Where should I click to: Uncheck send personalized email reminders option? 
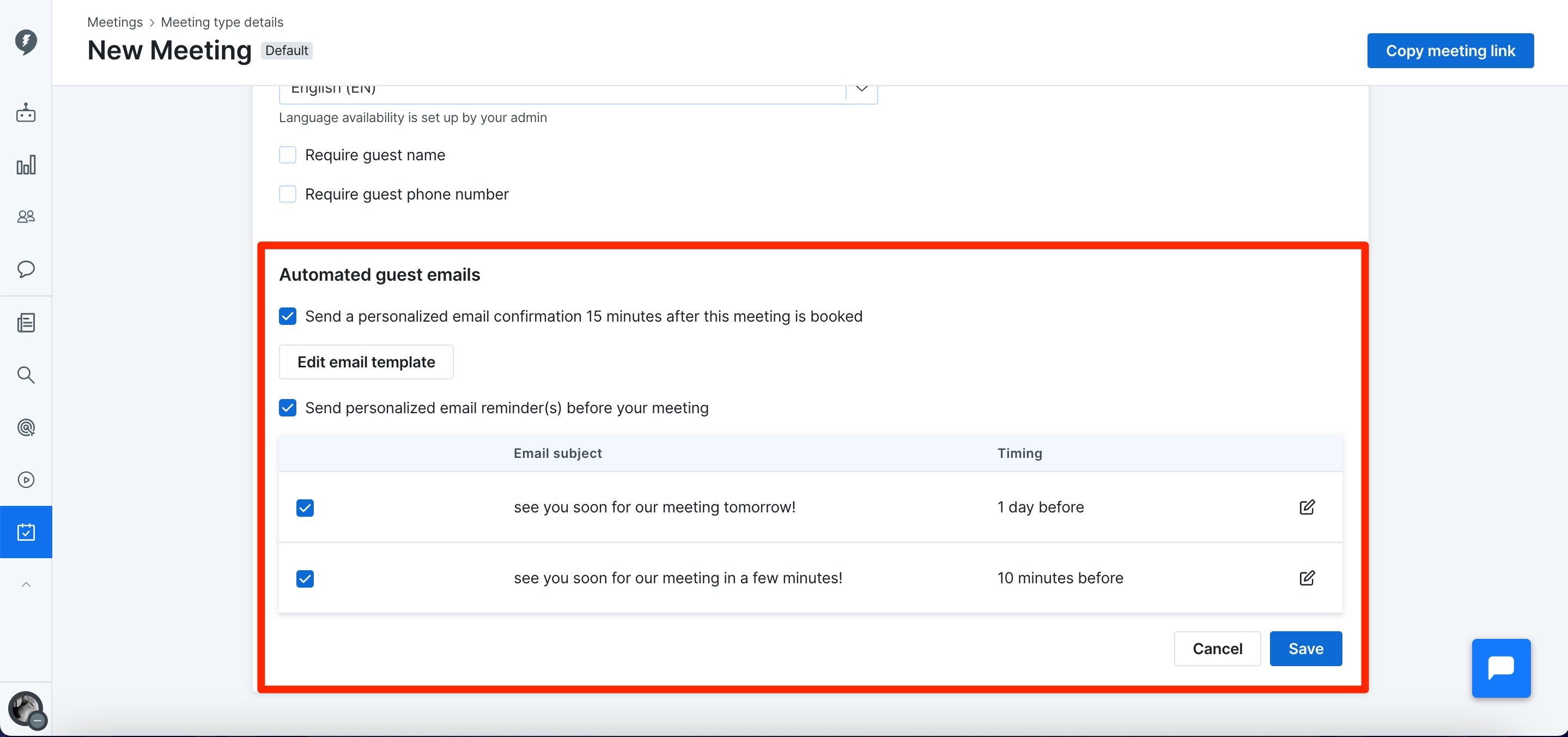pos(287,408)
